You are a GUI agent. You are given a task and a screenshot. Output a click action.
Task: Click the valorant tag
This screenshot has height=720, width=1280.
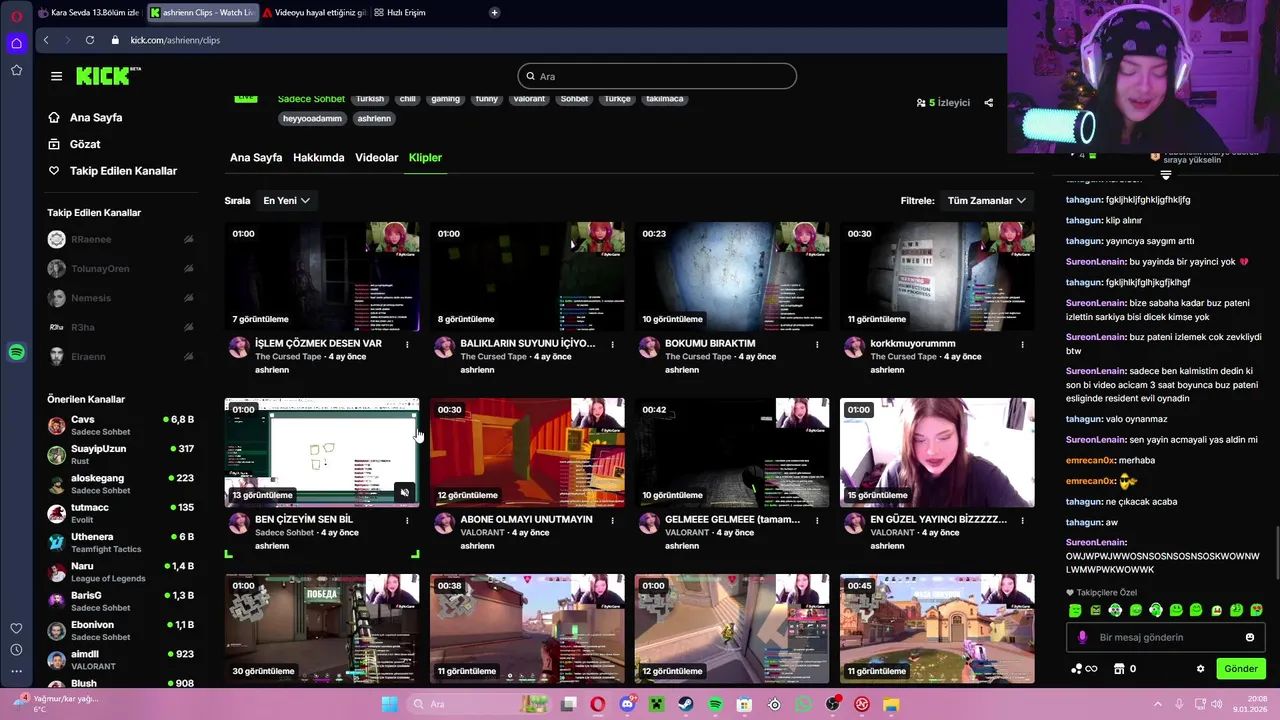(x=529, y=99)
